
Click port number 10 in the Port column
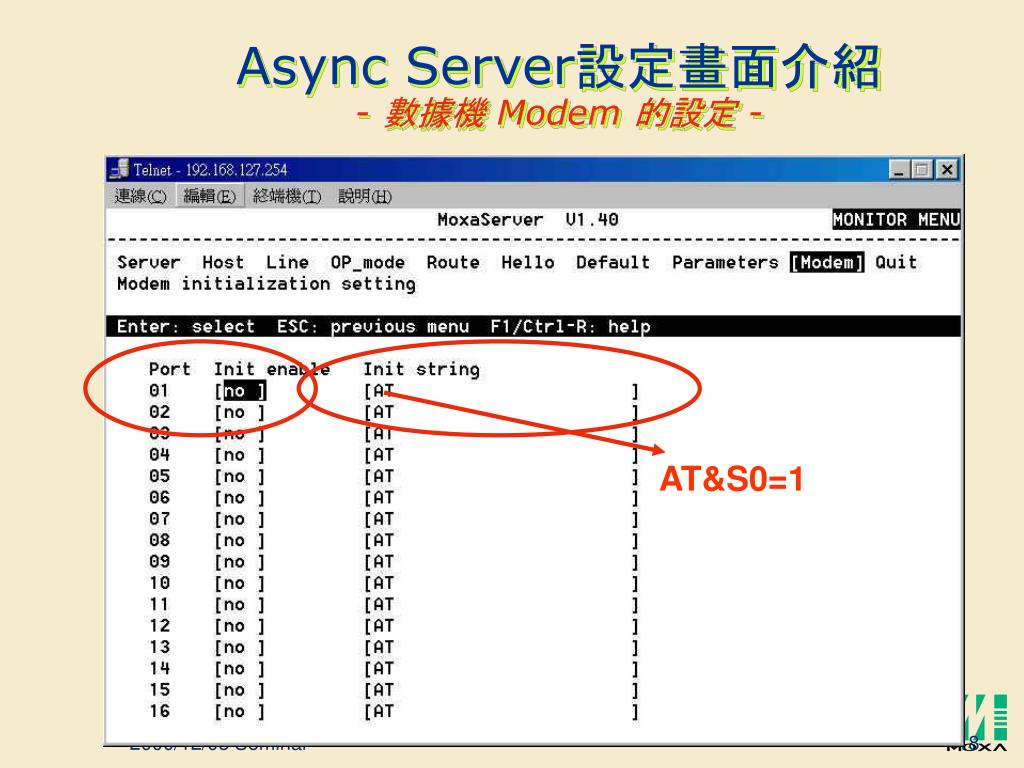point(159,583)
